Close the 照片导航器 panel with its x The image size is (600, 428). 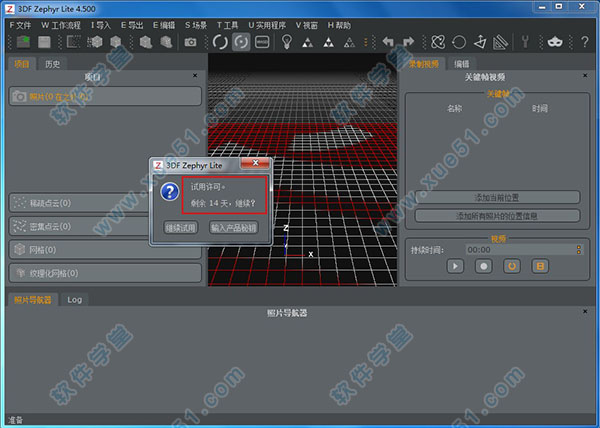point(585,311)
